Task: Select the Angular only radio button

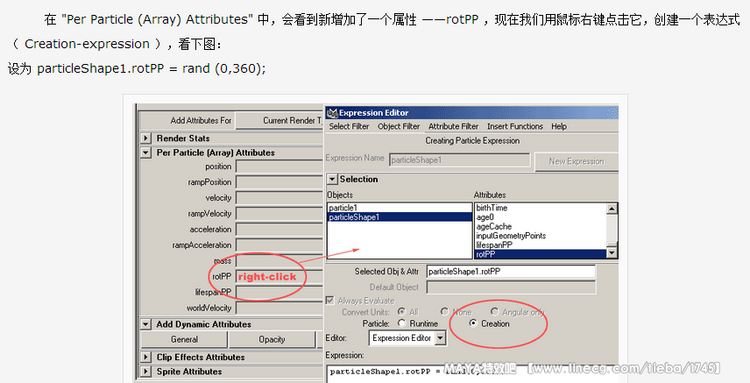Action: [495, 312]
